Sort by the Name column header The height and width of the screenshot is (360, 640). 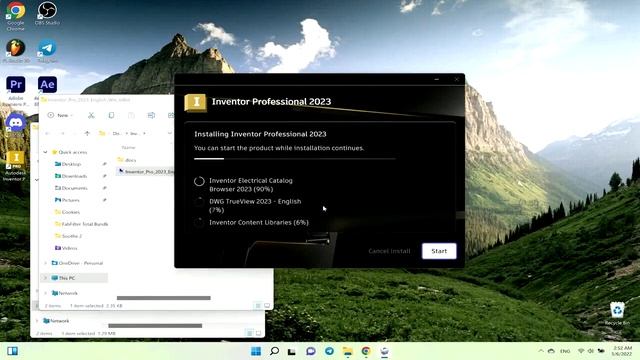click(128, 147)
